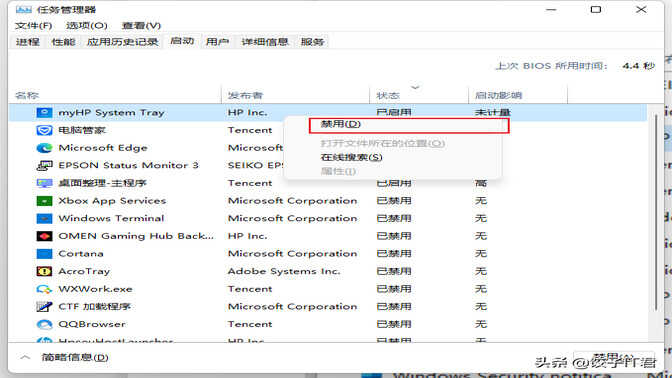Image resolution: width=672 pixels, height=378 pixels.
Task: Switch to the 服务 tab
Action: pos(312,42)
